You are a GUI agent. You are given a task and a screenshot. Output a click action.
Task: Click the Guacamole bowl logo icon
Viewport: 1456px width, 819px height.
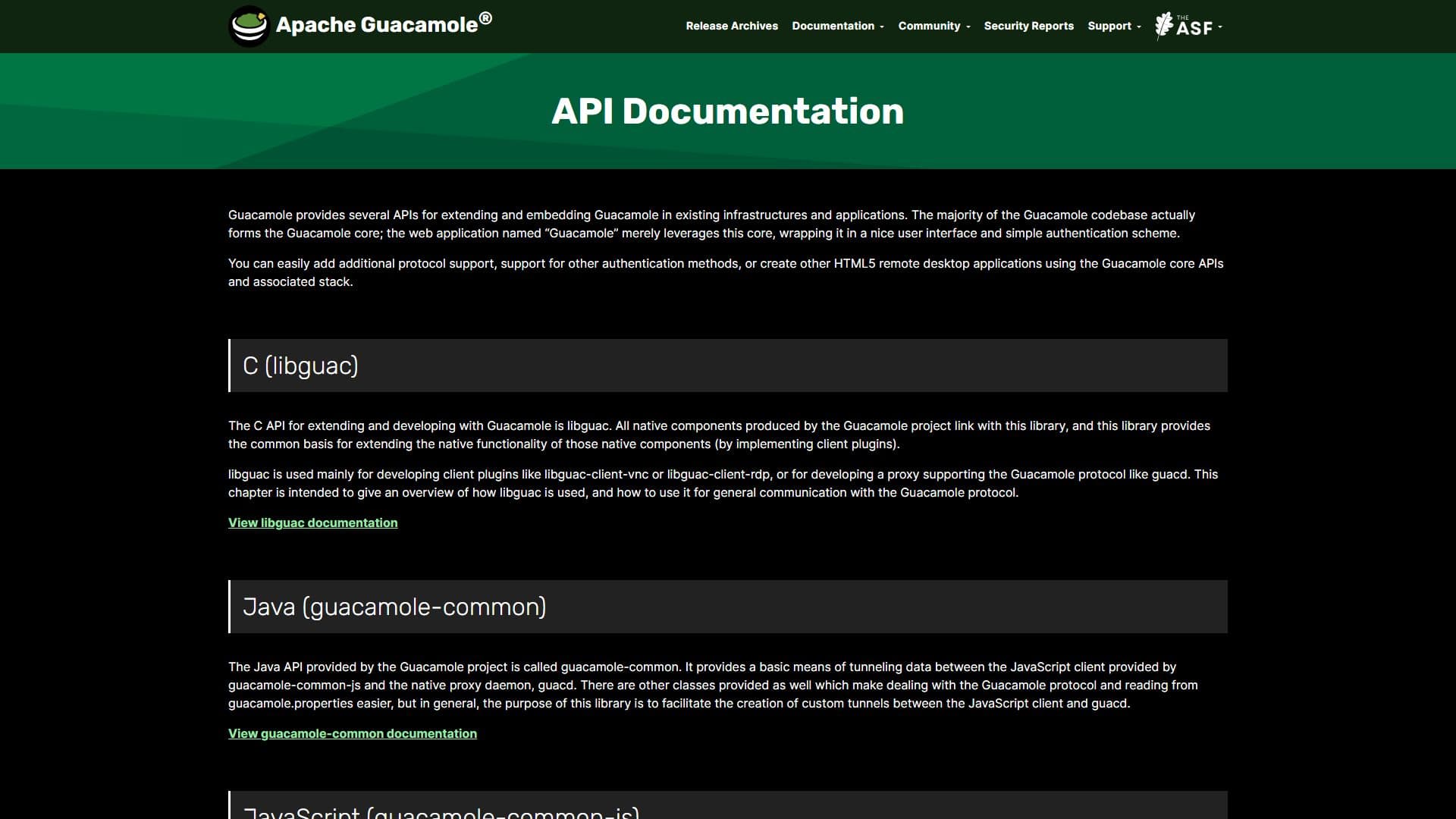[x=249, y=27]
